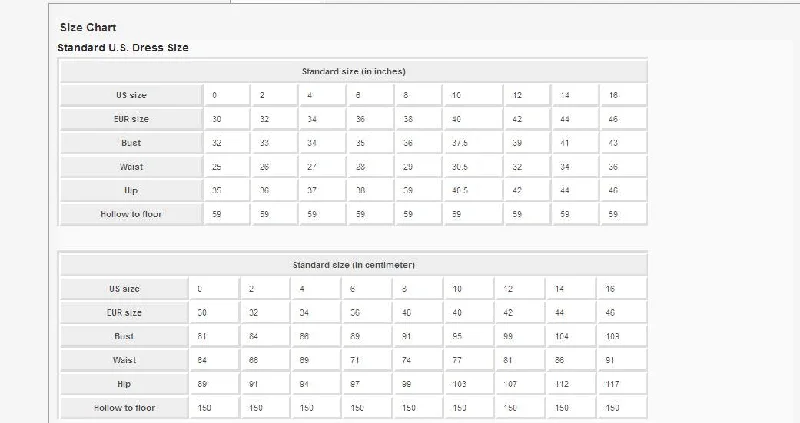The height and width of the screenshot is (423, 800).
Task: Click hip value 40.5 in inches table
Action: [x=459, y=190]
